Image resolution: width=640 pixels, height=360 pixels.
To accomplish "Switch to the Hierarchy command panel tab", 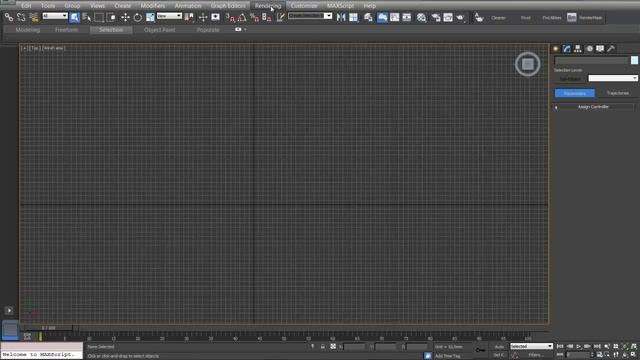I will [578, 49].
